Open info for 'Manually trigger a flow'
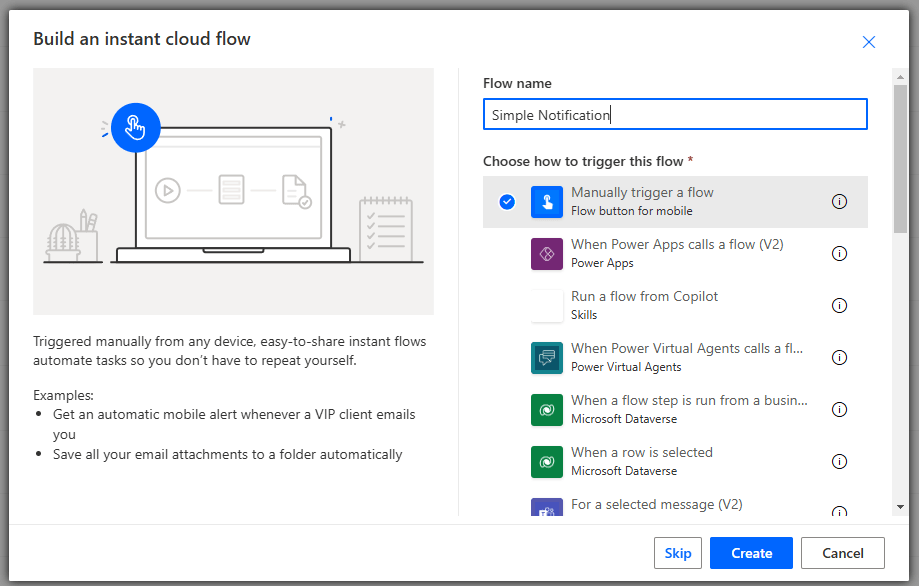This screenshot has height=586, width=919. pos(839,202)
